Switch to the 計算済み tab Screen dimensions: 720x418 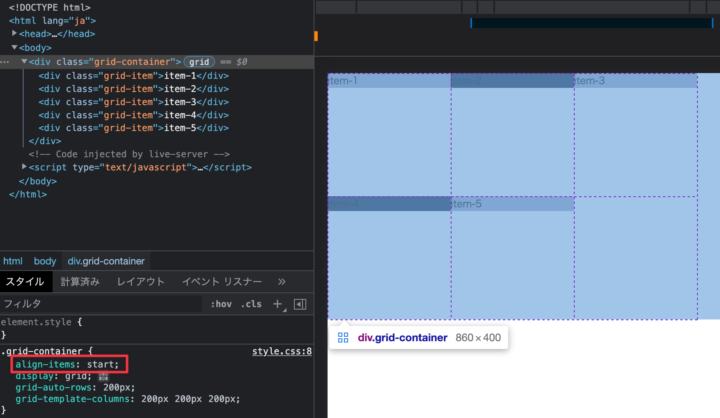[80, 282]
